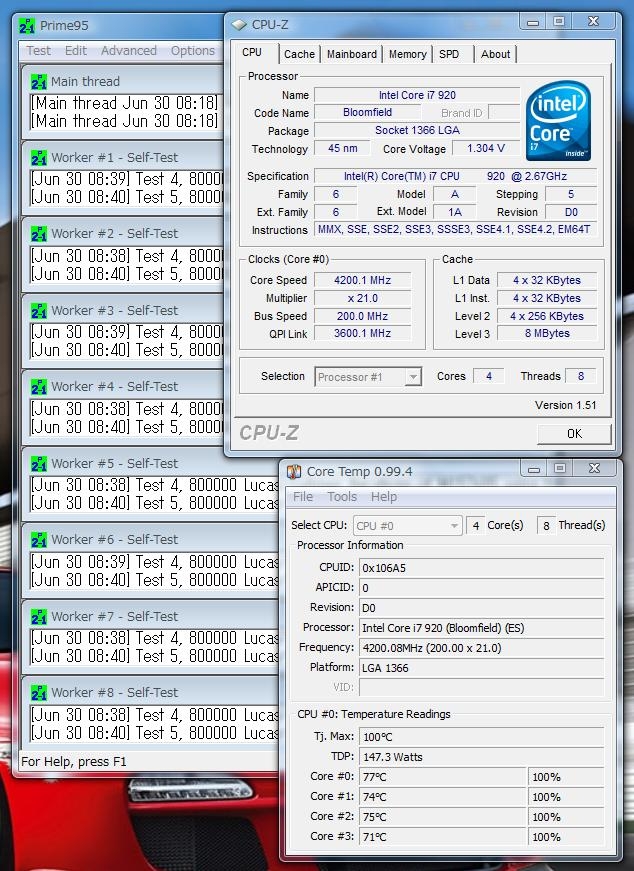This screenshot has height=871, width=634.
Task: Click the Multiplier value x 21.0
Action: click(x=362, y=298)
